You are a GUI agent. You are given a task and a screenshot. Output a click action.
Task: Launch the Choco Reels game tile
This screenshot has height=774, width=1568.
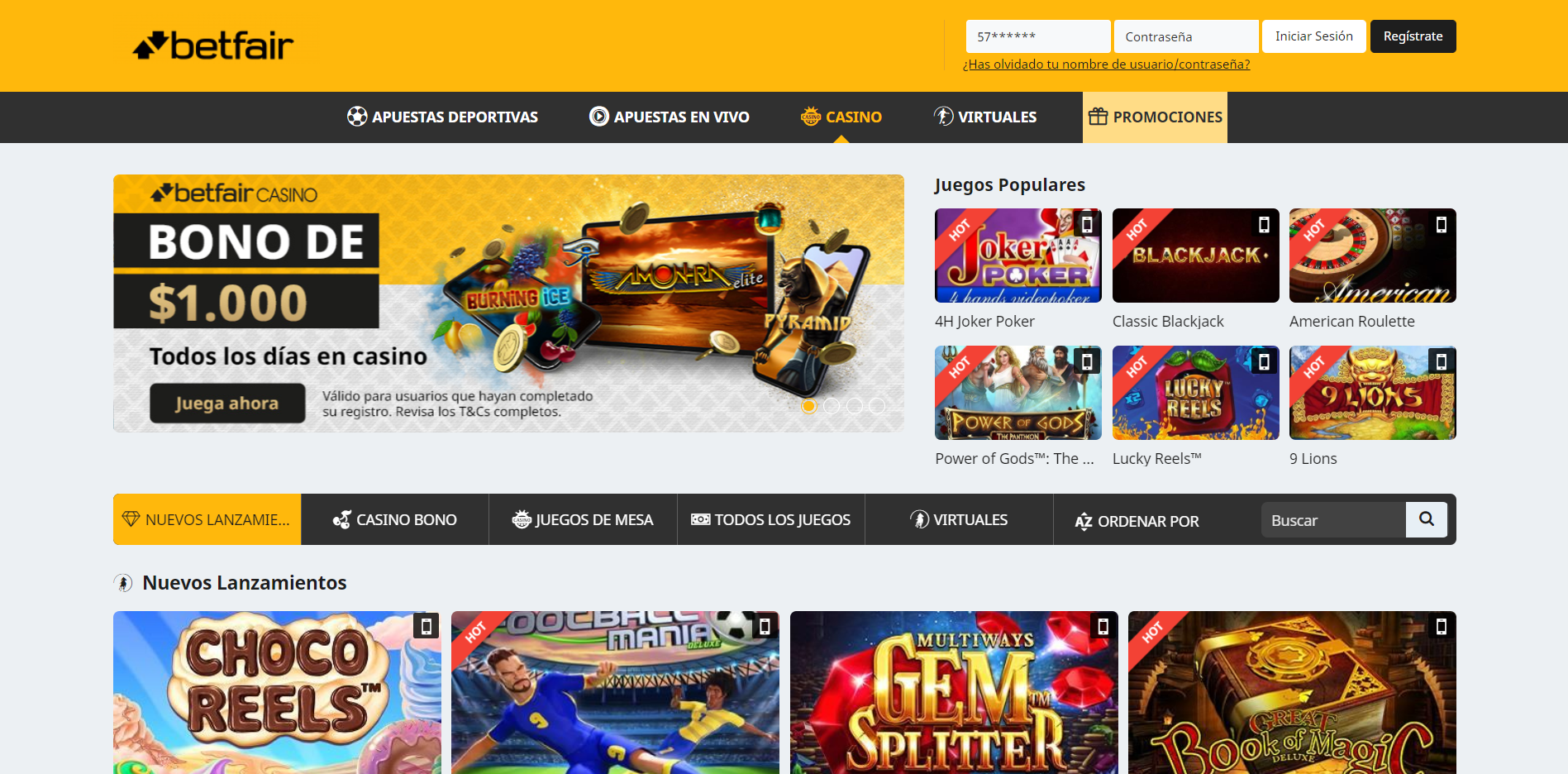[277, 693]
